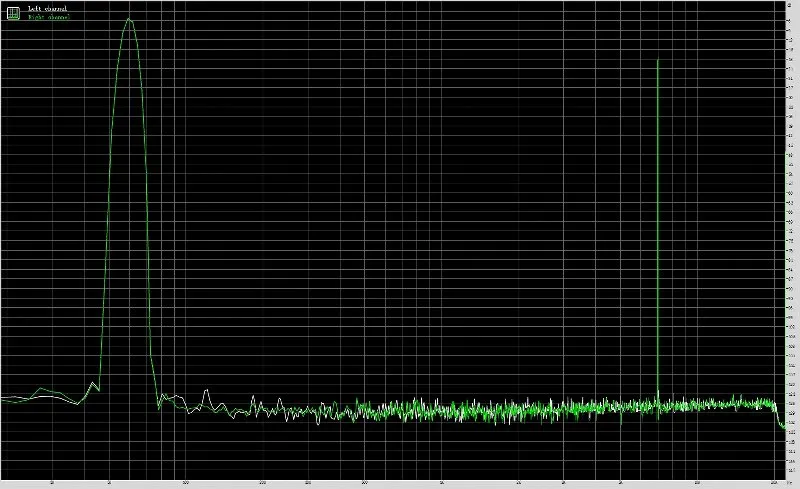
Task: Click the peak of the wide low-frequency lobe
Action: pos(129,19)
